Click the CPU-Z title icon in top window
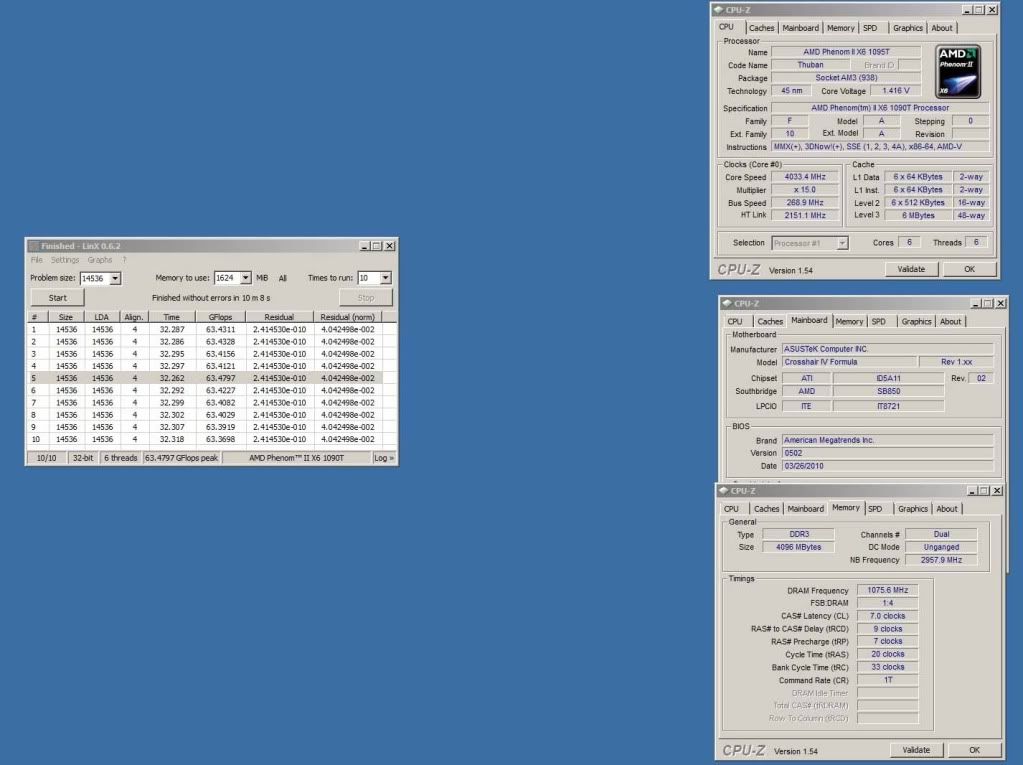 718,10
